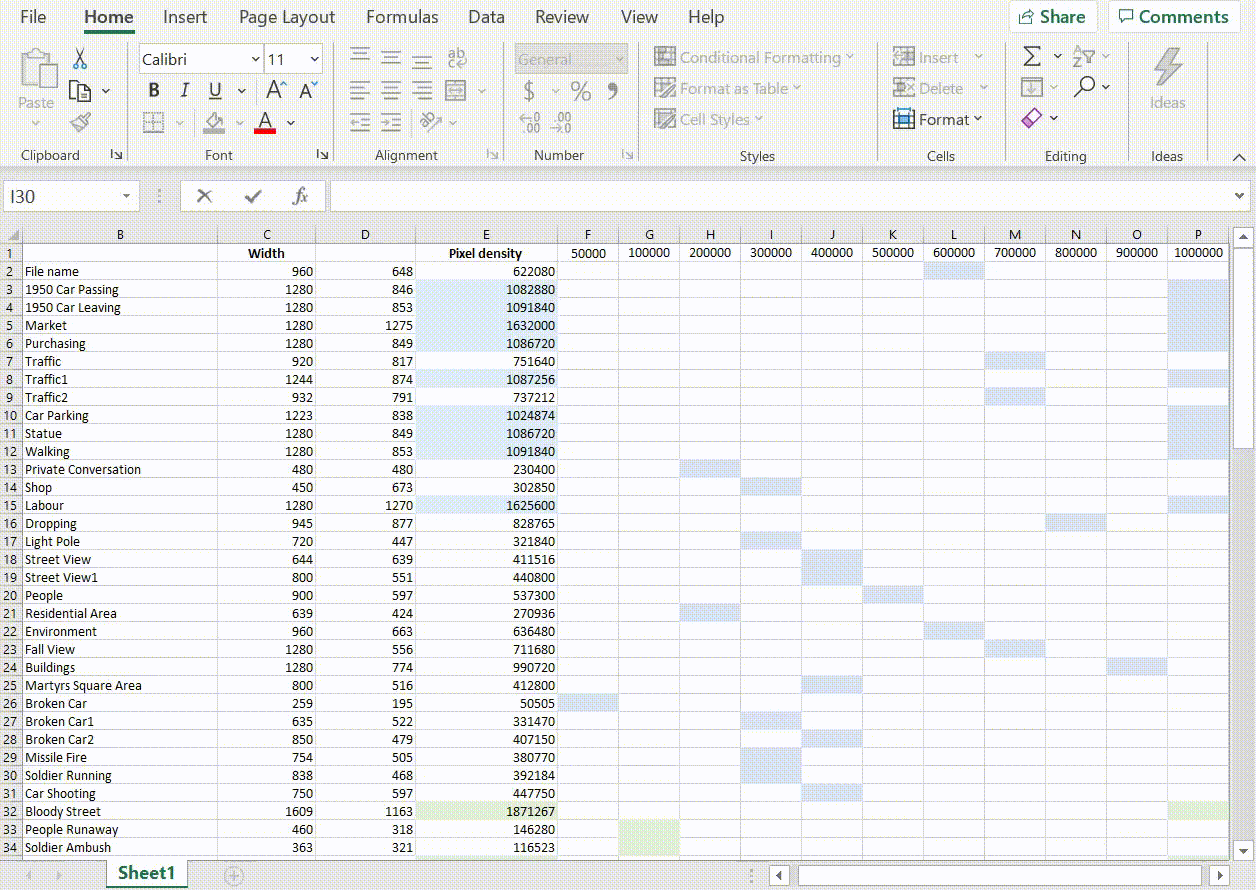Screen dimensions: 1256x890
Task: Open the Formulas ribbon tab
Action: 402,17
